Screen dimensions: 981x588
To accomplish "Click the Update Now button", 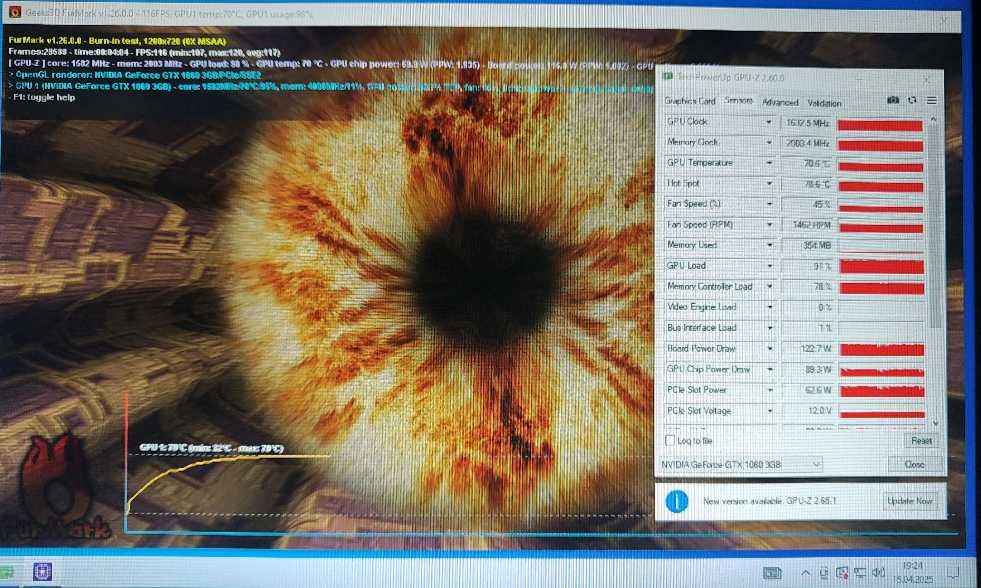I will pos(910,501).
